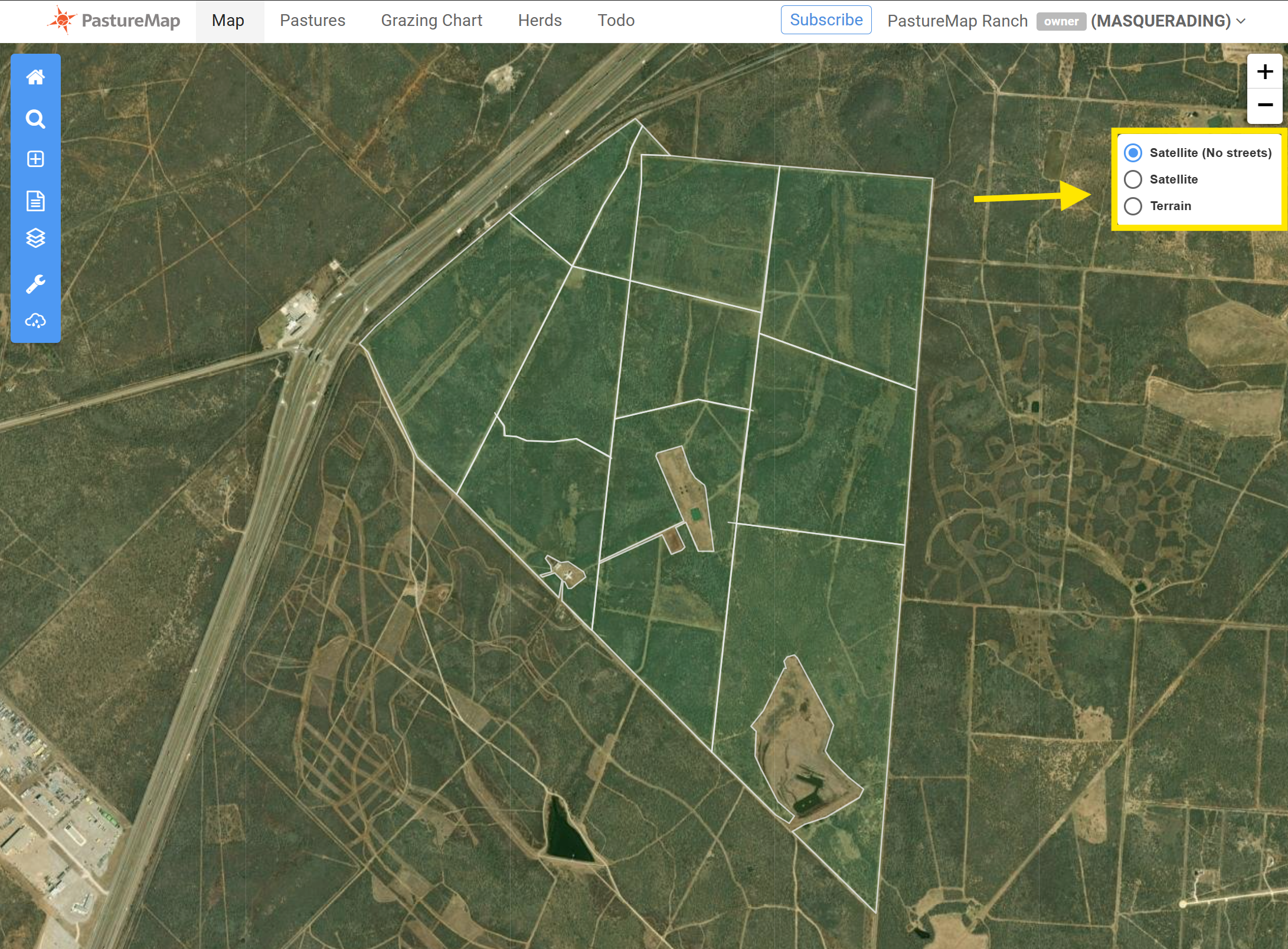
Task: Select Satellite (No streets) radio option
Action: 1133,153
